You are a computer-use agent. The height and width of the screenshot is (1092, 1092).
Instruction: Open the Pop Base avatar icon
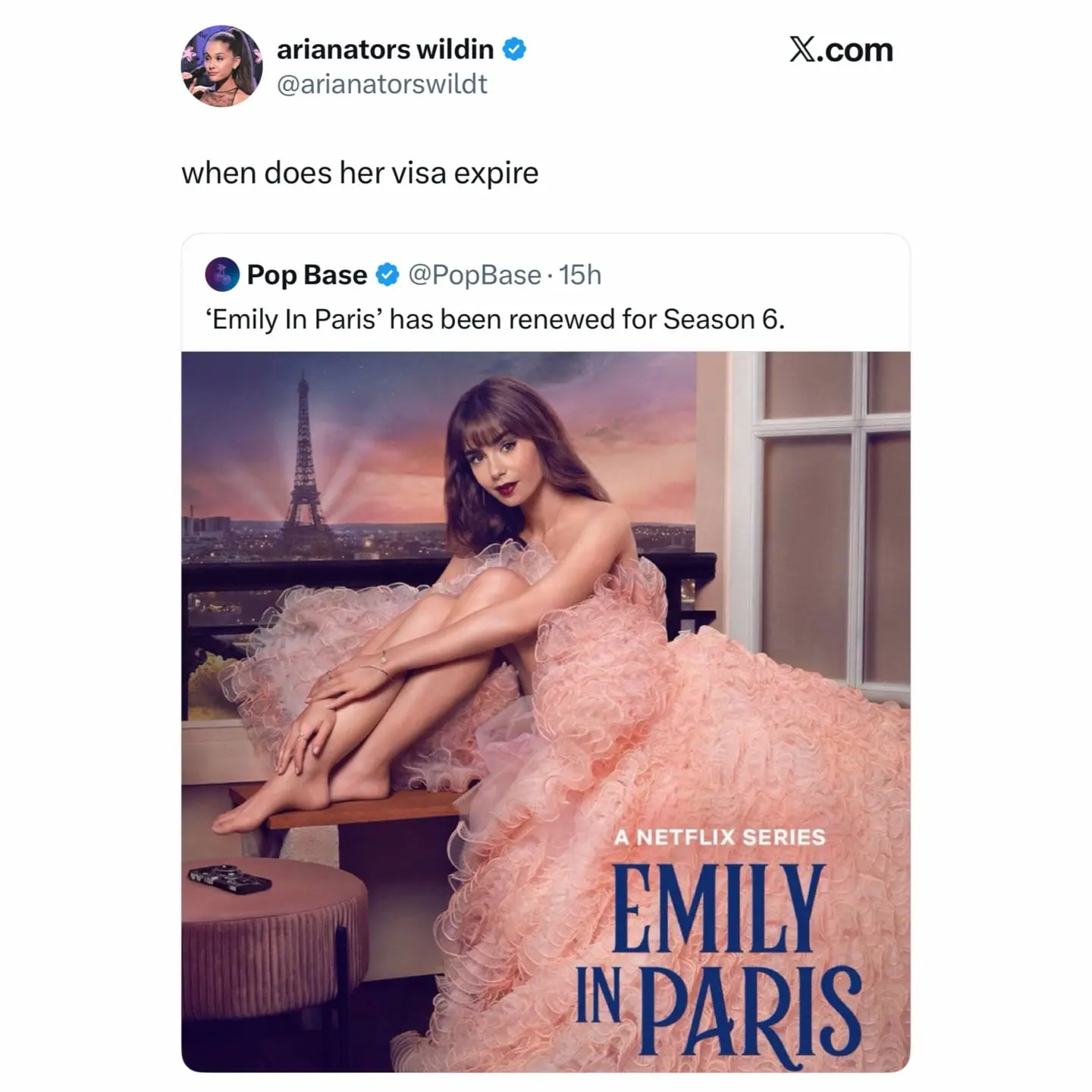pos(222,275)
